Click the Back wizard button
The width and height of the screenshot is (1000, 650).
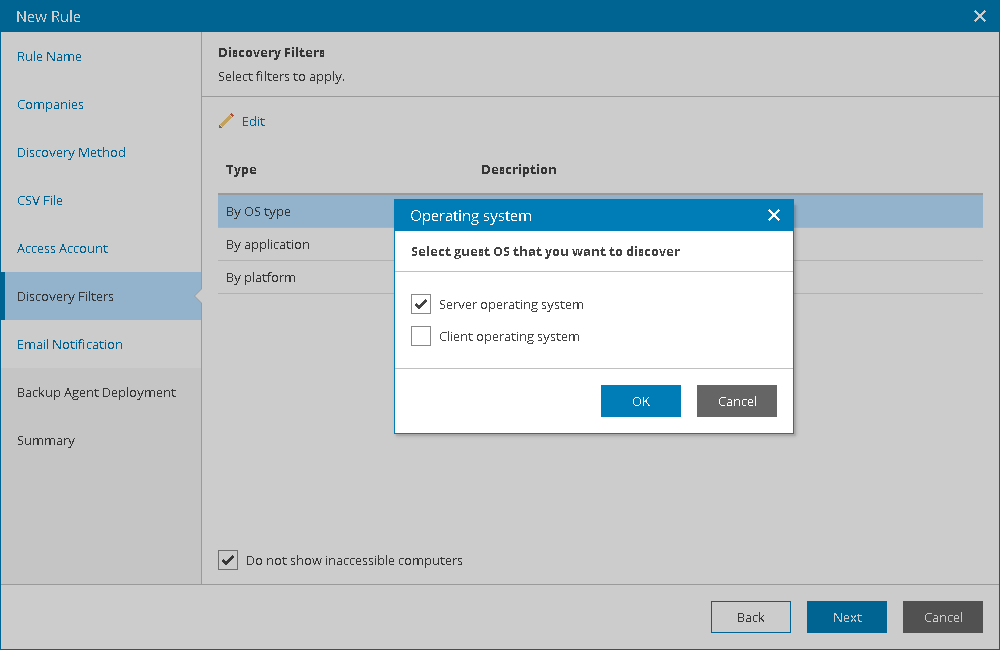pyautogui.click(x=750, y=617)
